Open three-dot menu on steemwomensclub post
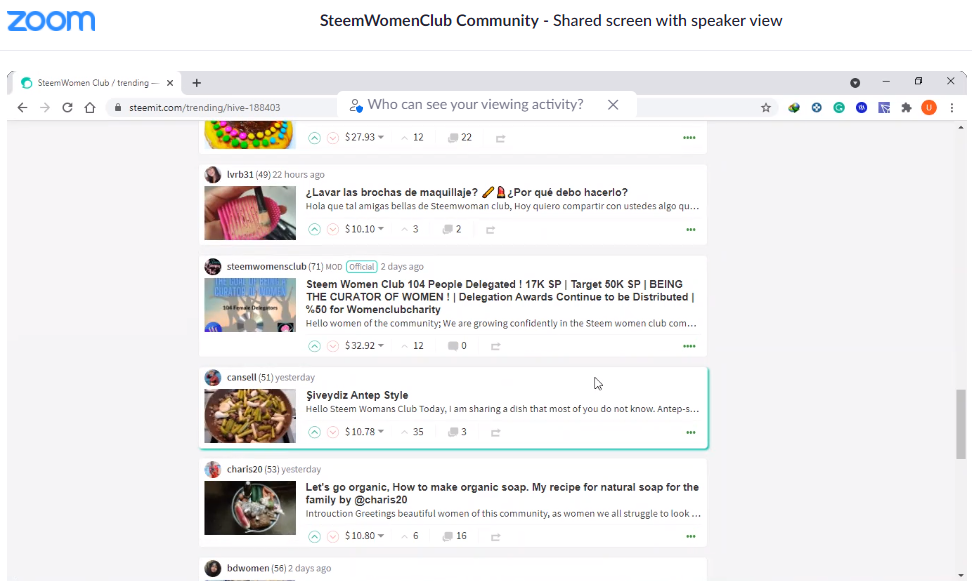 689,346
